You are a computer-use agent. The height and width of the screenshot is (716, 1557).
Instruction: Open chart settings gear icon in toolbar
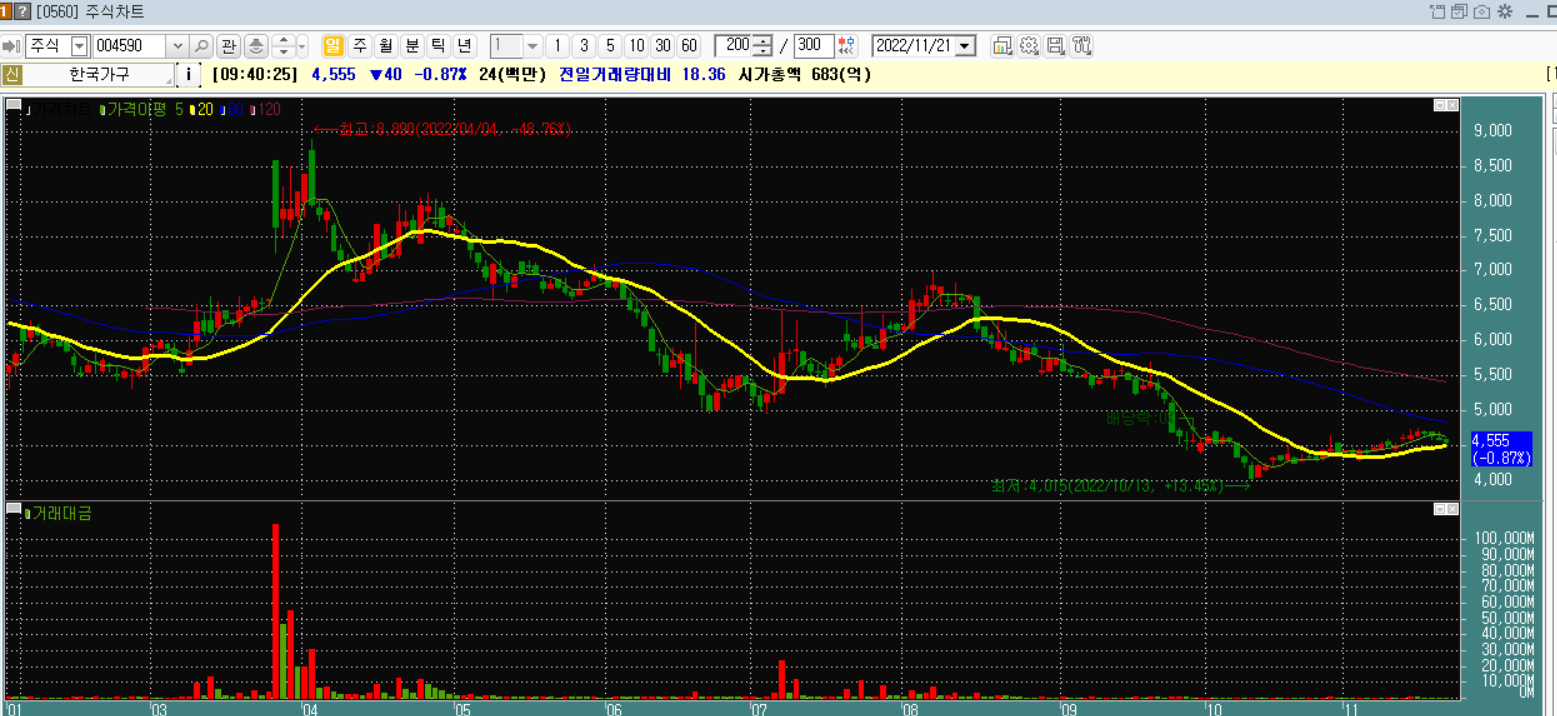1029,46
